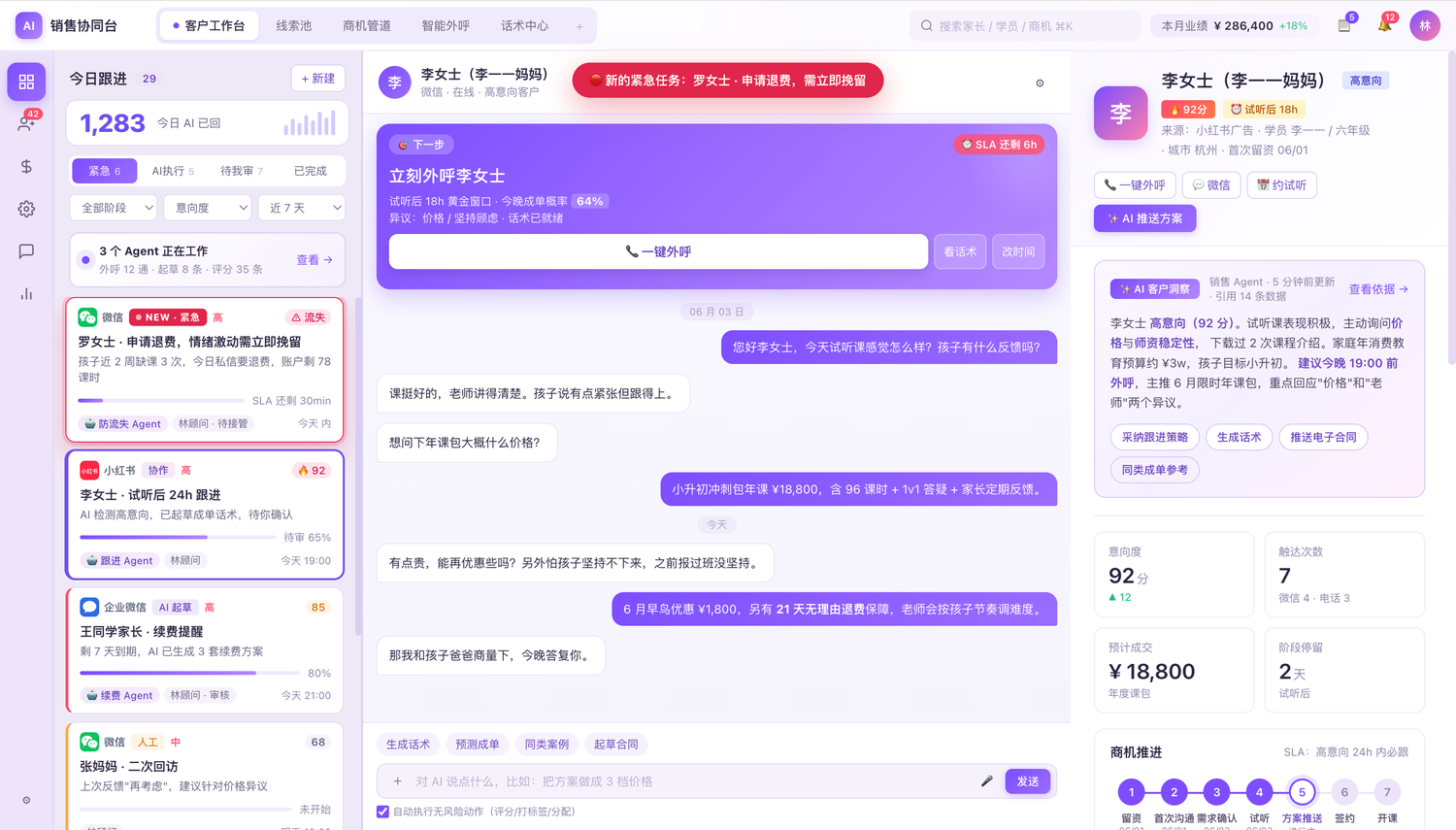Click the small gear at sidebar bottom
Viewport: 1456px width, 830px height.
[x=26, y=800]
